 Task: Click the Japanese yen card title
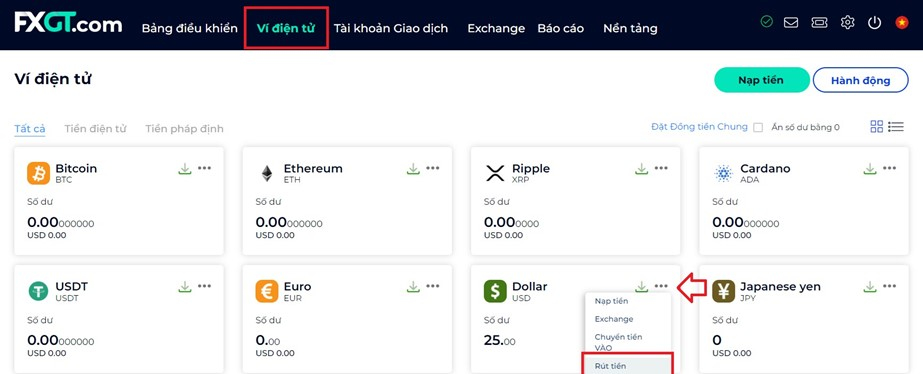(x=781, y=287)
